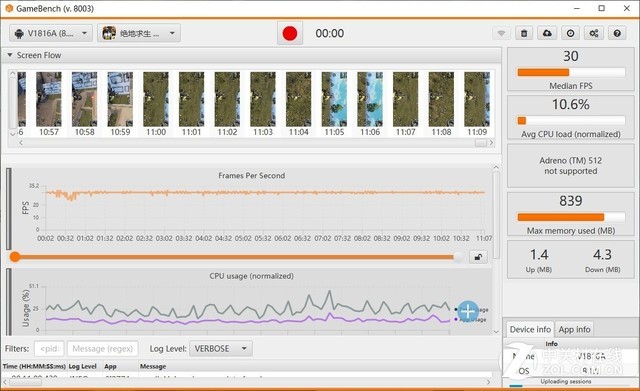Click the pid filter input field
The image size is (640, 391).
pyautogui.click(x=49, y=349)
